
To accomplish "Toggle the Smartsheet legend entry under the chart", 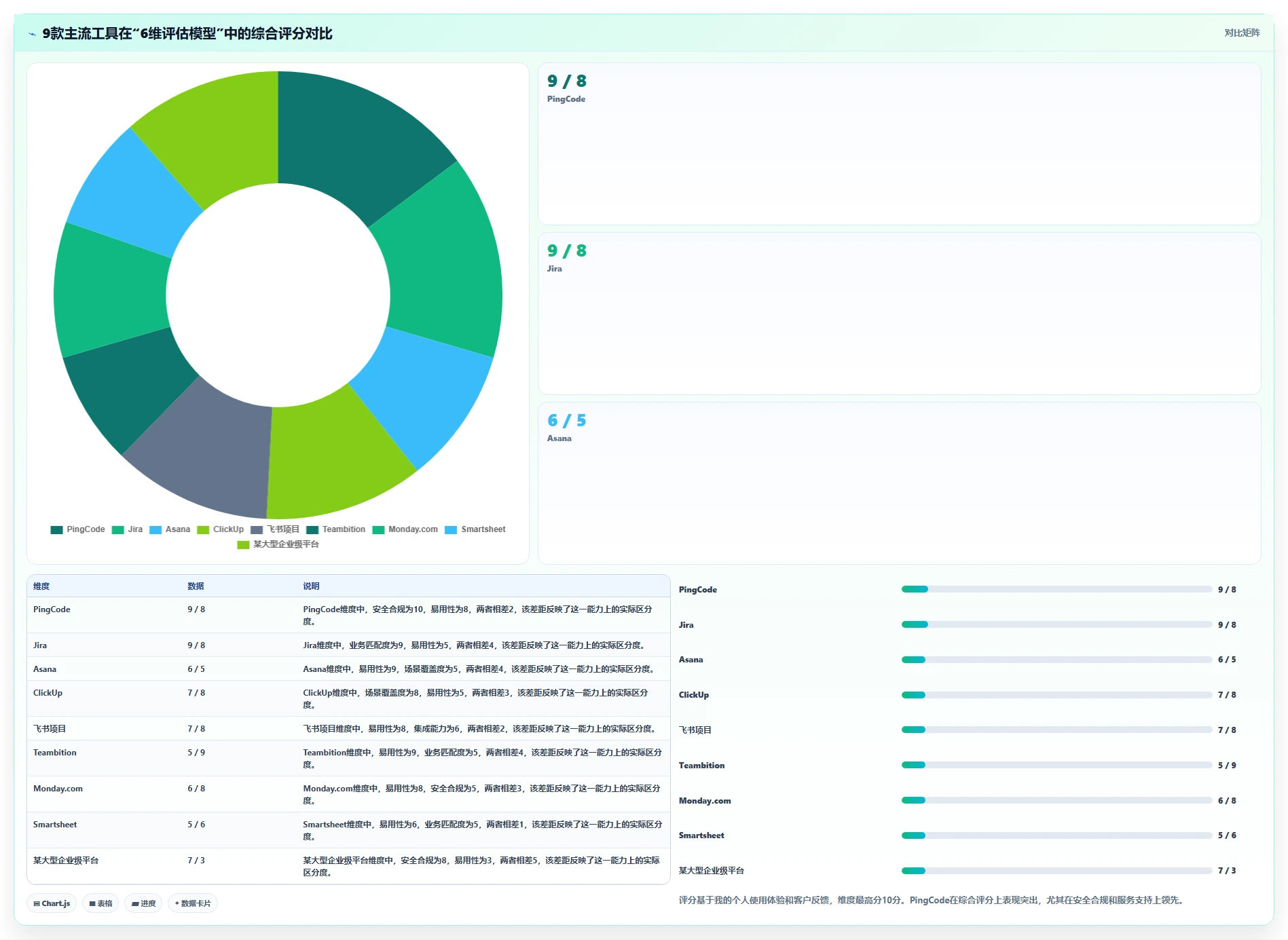I will pyautogui.click(x=475, y=529).
